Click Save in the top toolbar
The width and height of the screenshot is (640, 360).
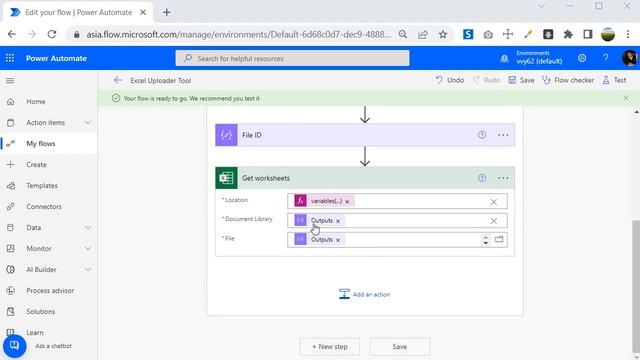coord(521,80)
